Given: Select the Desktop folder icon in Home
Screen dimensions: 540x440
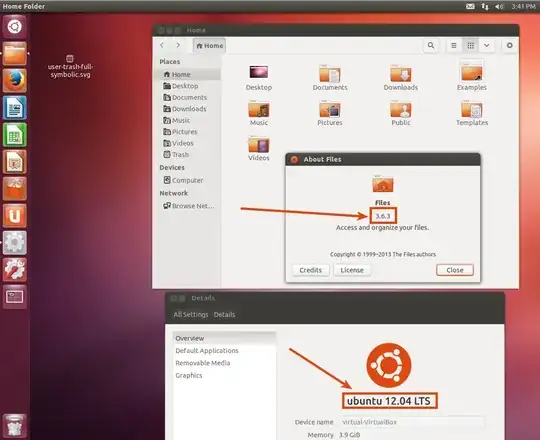Looking at the screenshot, I should pos(259,78).
